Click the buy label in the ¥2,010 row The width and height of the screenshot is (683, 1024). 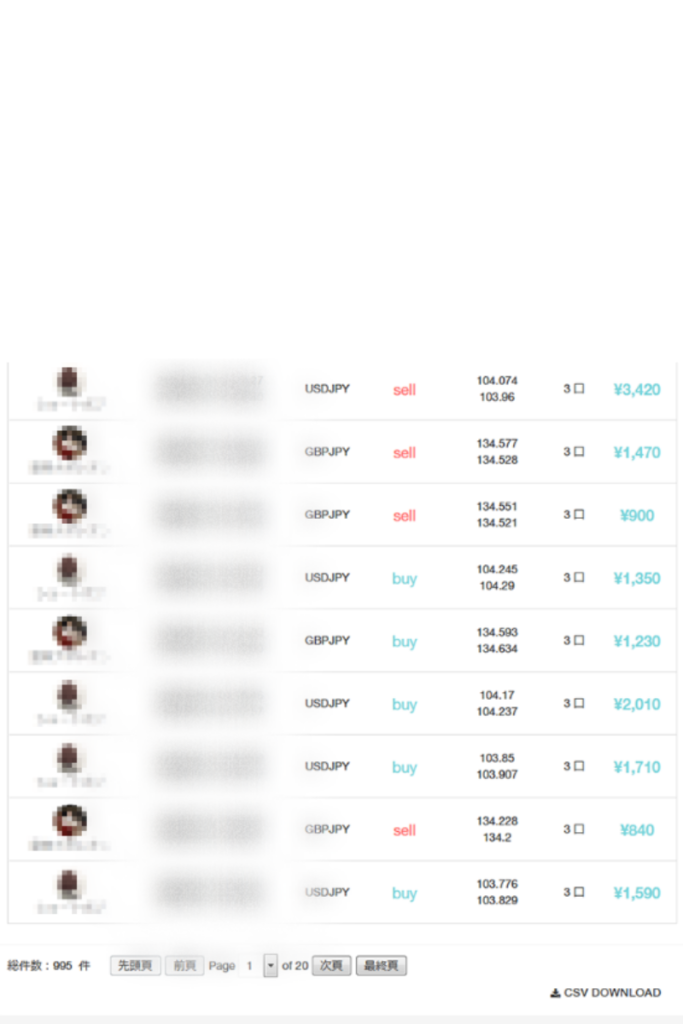(x=404, y=705)
